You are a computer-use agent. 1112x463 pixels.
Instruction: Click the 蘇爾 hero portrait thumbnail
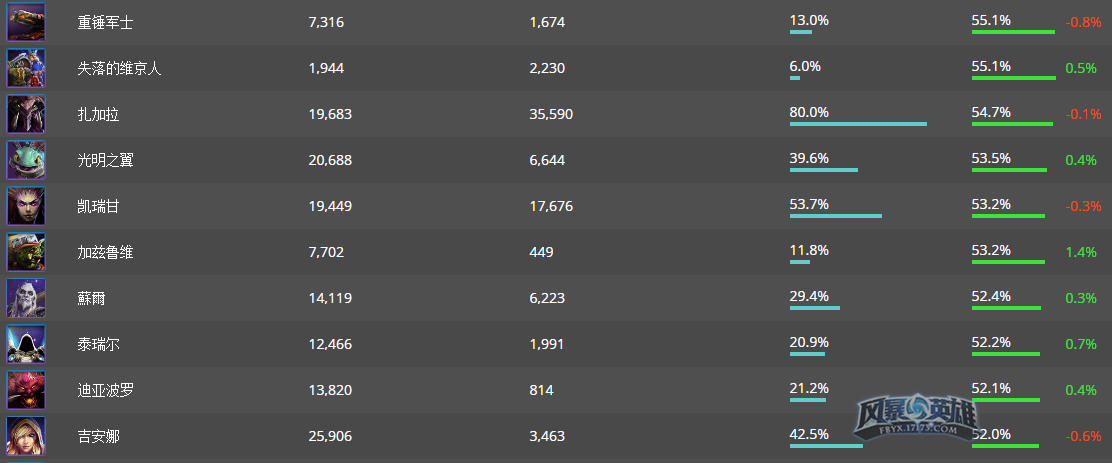pyautogui.click(x=26, y=299)
